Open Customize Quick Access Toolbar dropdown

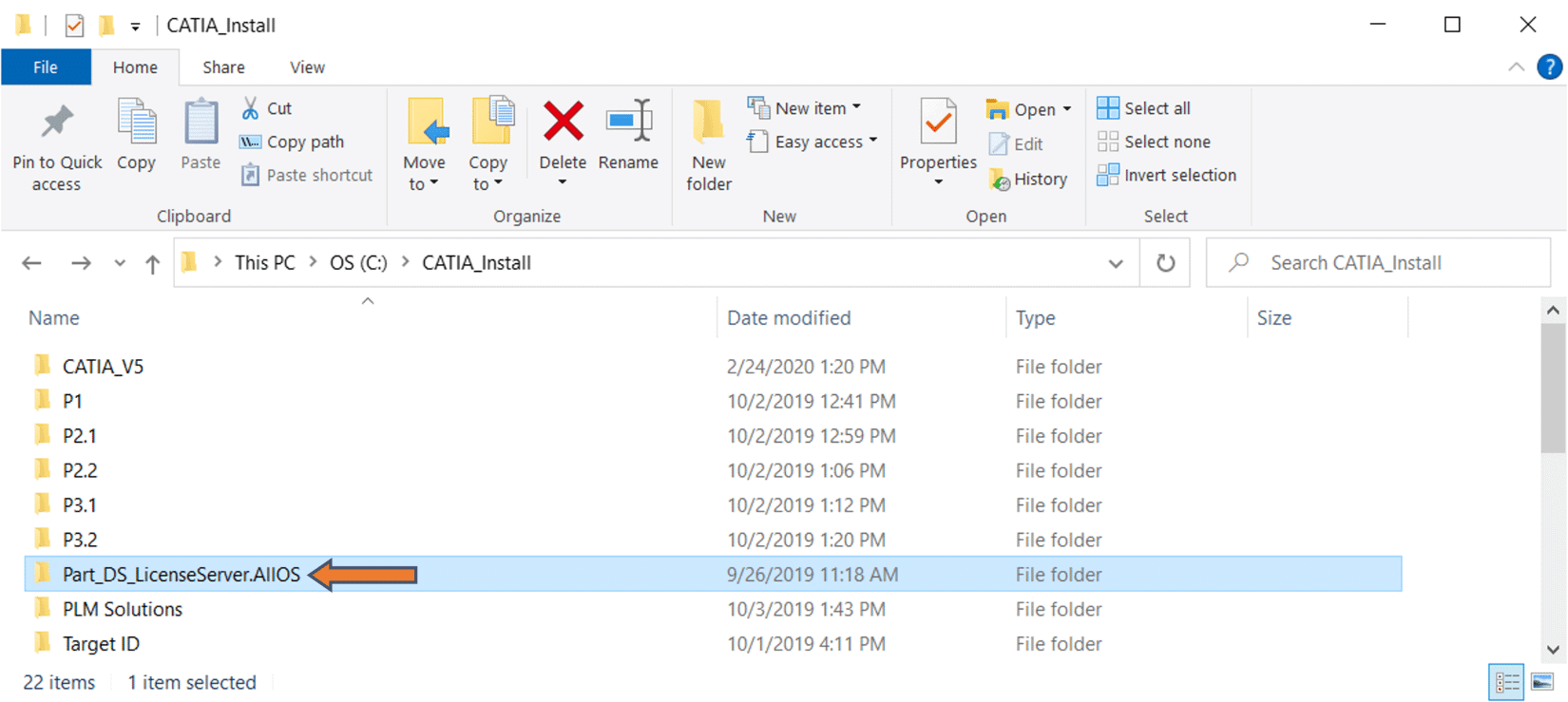point(135,27)
